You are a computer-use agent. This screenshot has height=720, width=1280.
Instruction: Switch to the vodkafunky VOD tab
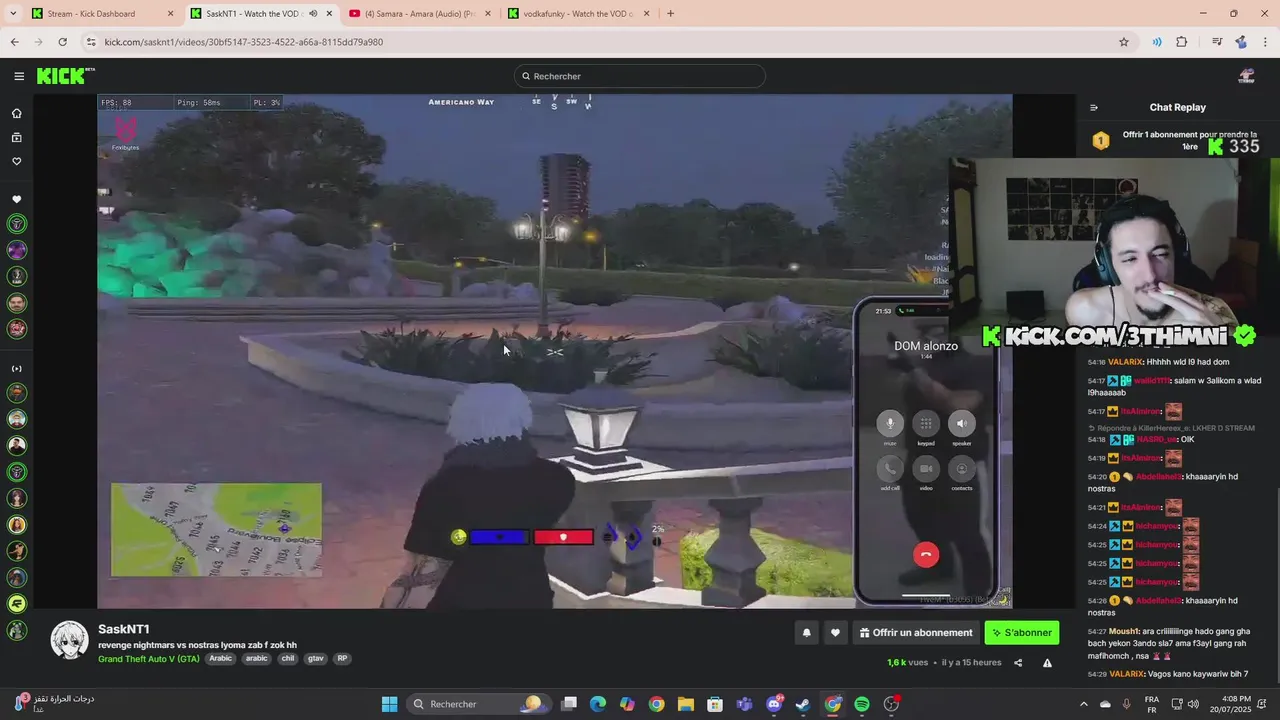[x=579, y=14]
